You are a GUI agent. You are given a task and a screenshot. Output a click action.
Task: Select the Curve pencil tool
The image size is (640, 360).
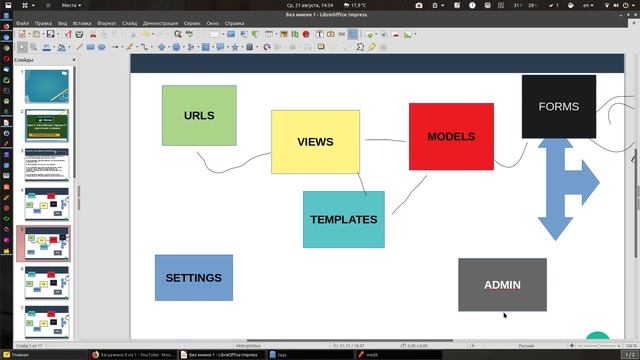(130, 47)
